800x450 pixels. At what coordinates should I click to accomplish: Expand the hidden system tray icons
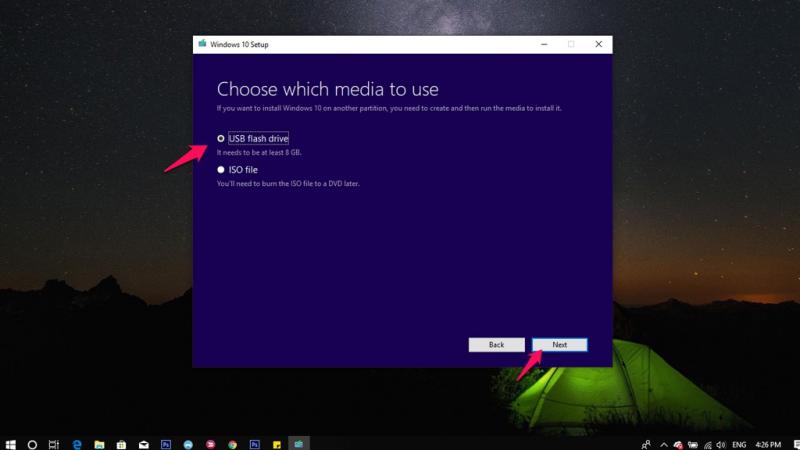(662, 443)
